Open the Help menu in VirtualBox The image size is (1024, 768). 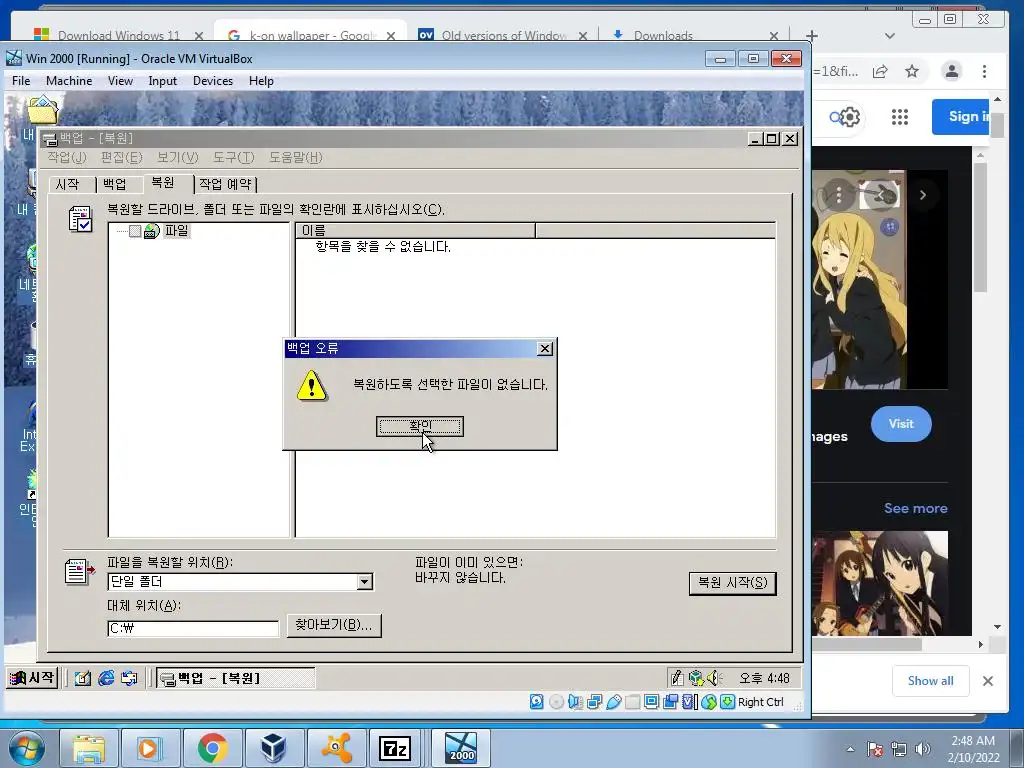[x=261, y=81]
